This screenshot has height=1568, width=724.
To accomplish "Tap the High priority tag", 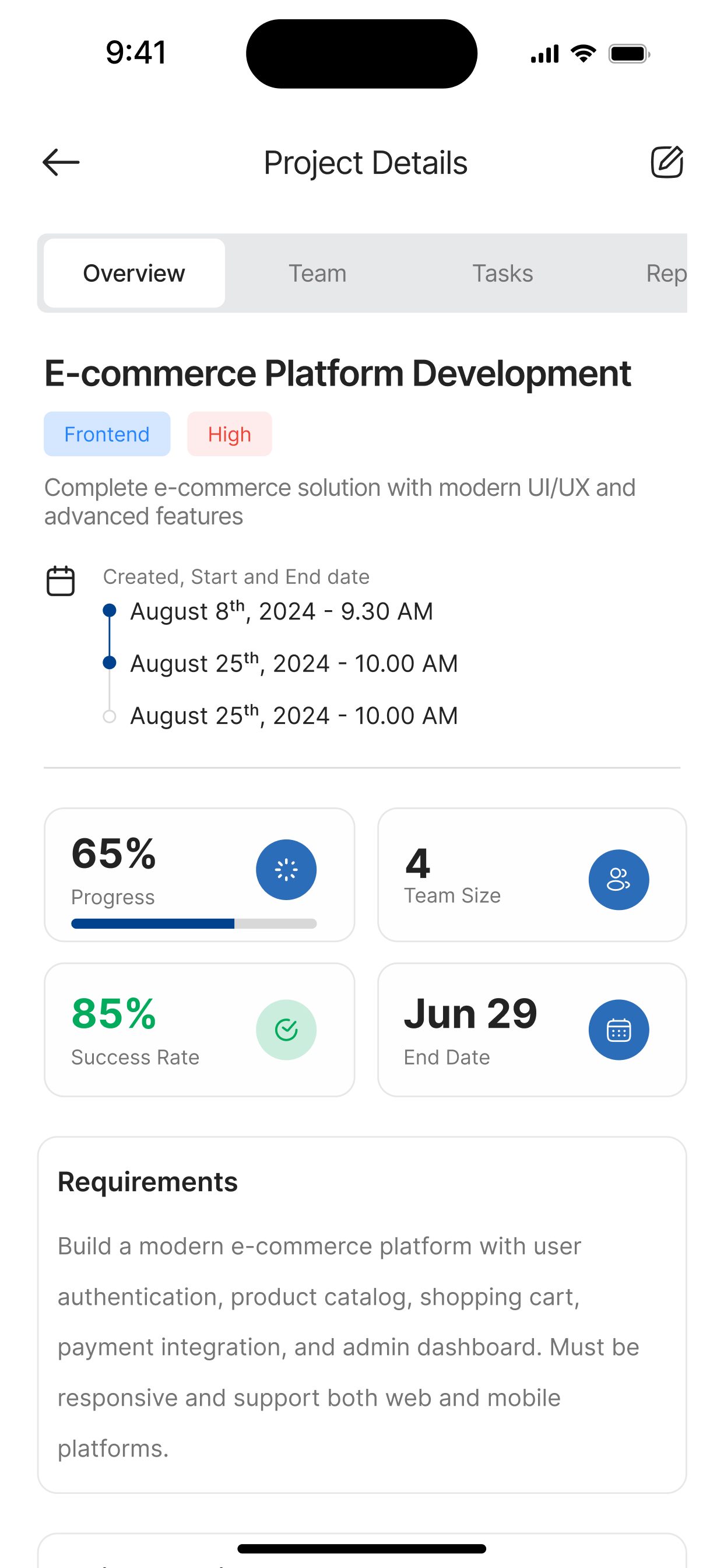I will coord(229,434).
